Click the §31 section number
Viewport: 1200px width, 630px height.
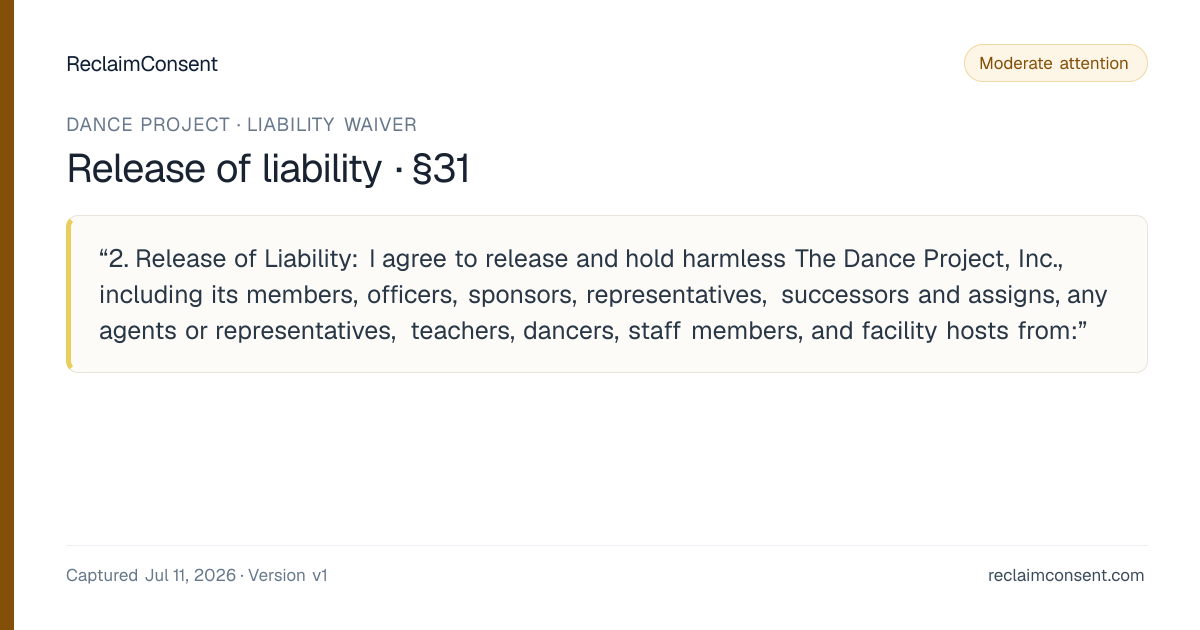440,169
